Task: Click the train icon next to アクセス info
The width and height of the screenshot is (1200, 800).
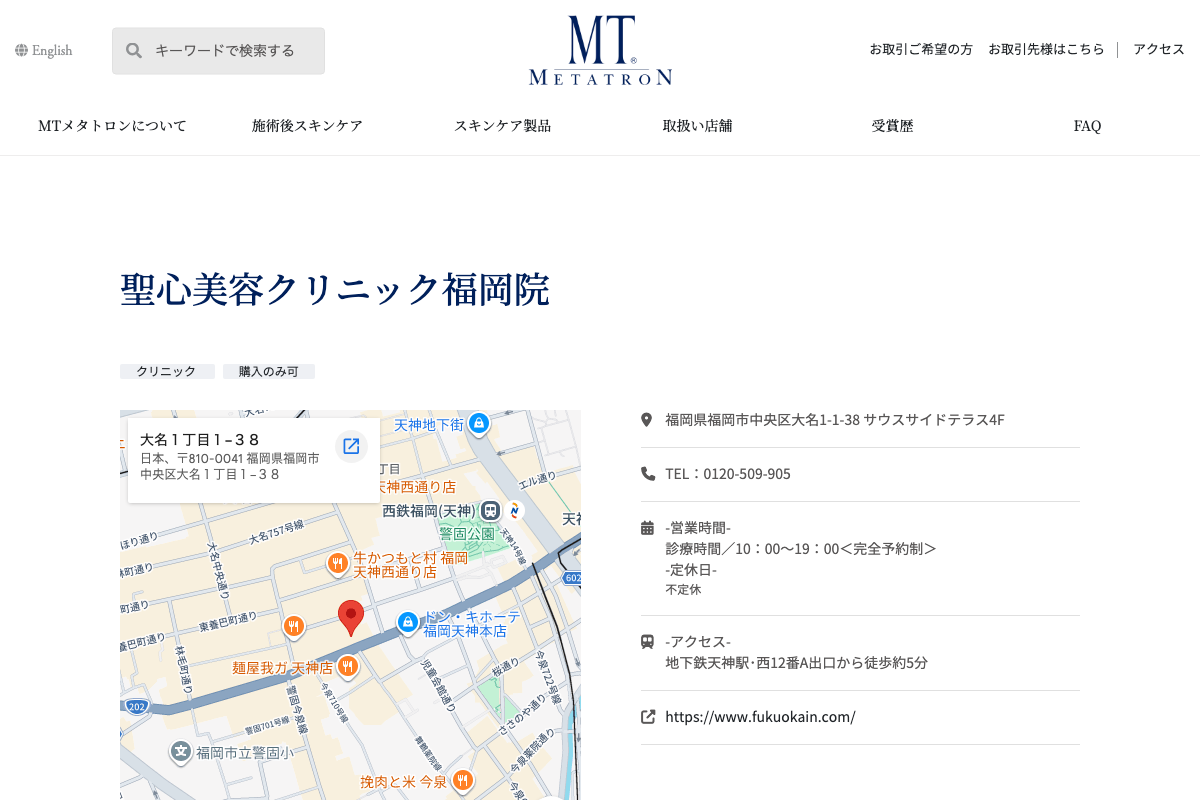Action: (x=646, y=641)
